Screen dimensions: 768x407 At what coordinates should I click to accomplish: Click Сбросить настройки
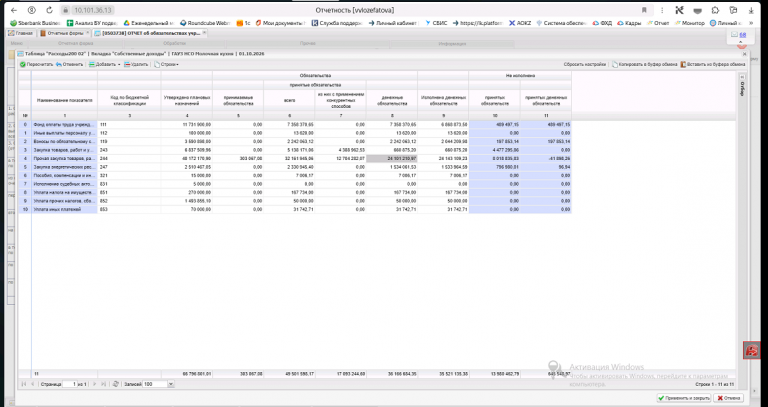point(584,64)
